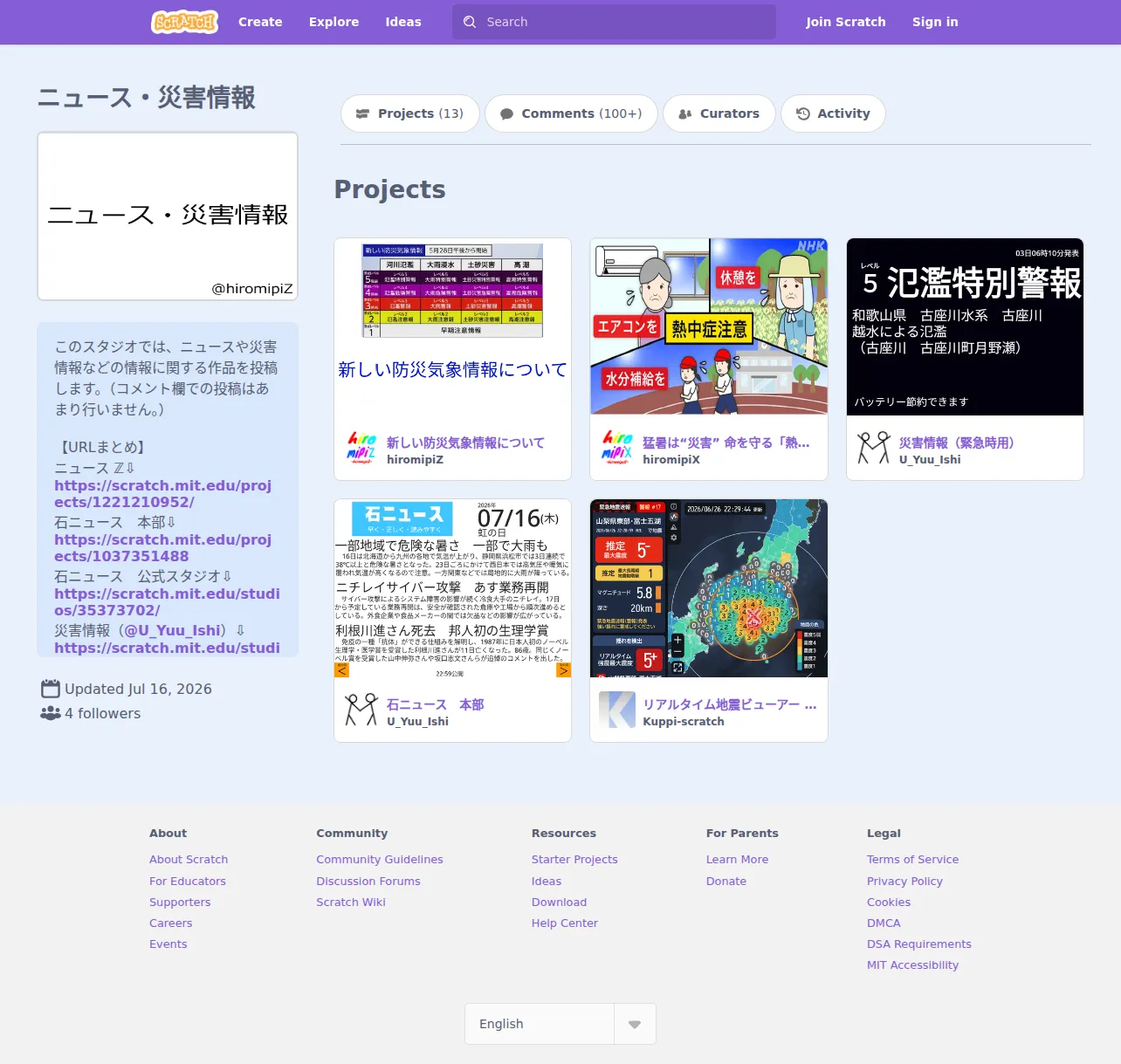This screenshot has height=1064, width=1121.
Task: Click the followers people icon
Action: pyautogui.click(x=51, y=713)
